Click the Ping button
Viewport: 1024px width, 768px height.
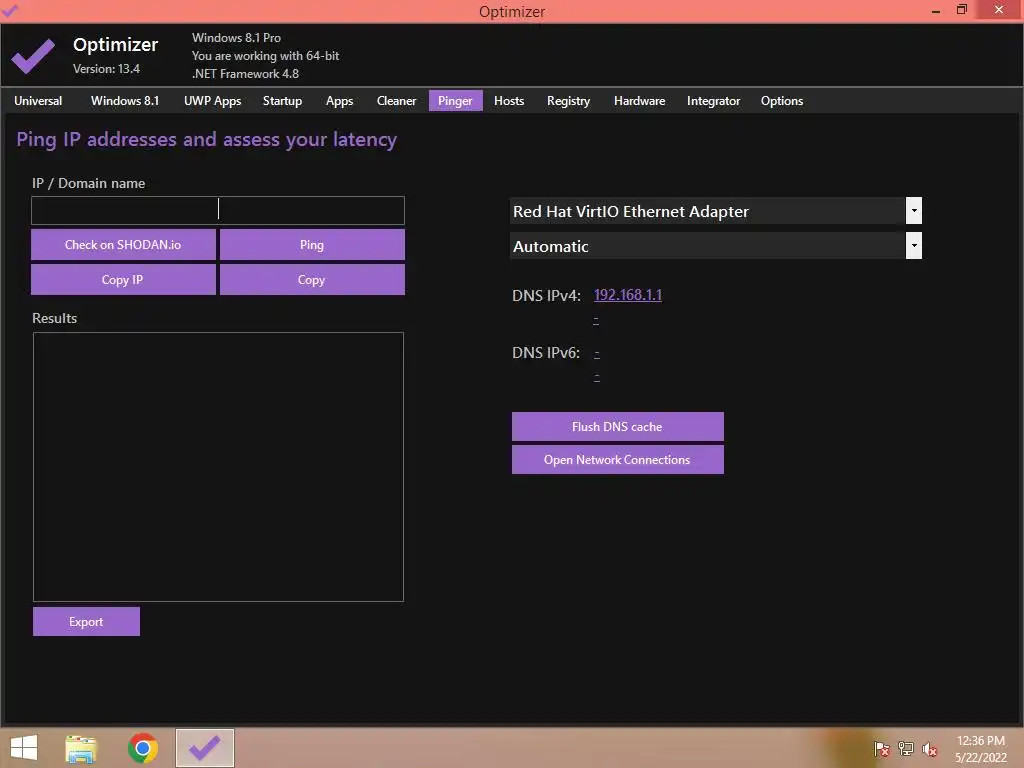312,244
